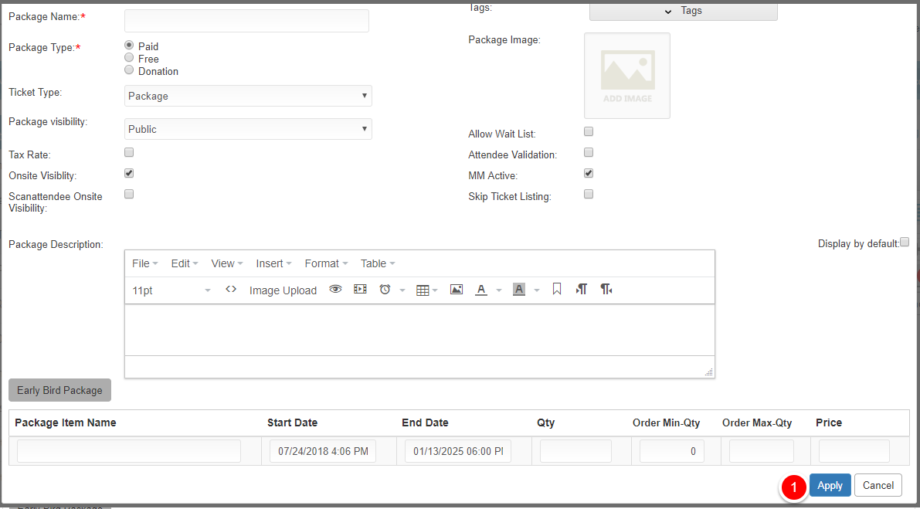The height and width of the screenshot is (509, 920).
Task: Open the 11pt font size dropdown
Action: click(171, 290)
